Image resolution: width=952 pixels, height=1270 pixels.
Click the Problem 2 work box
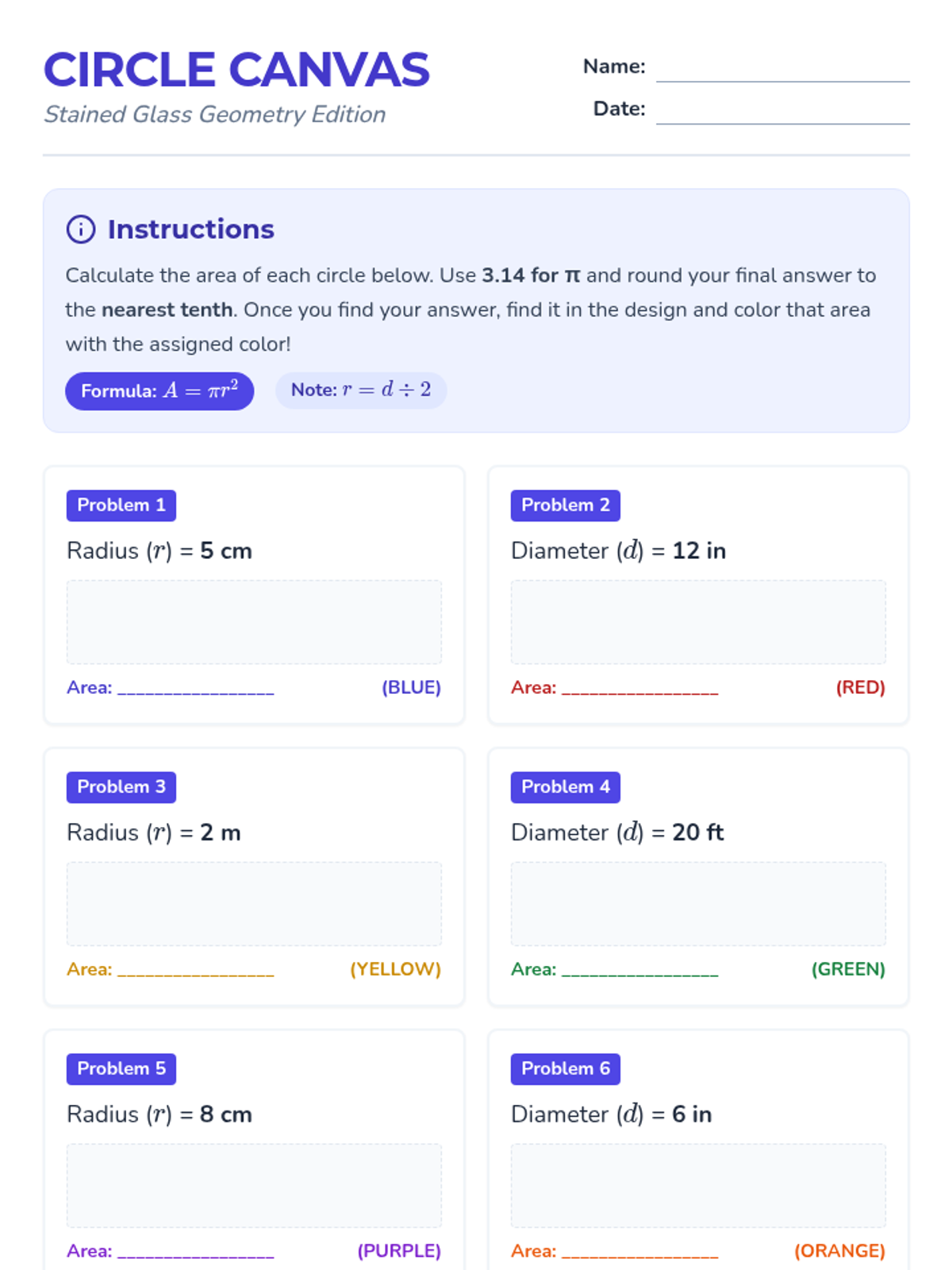pos(698,622)
